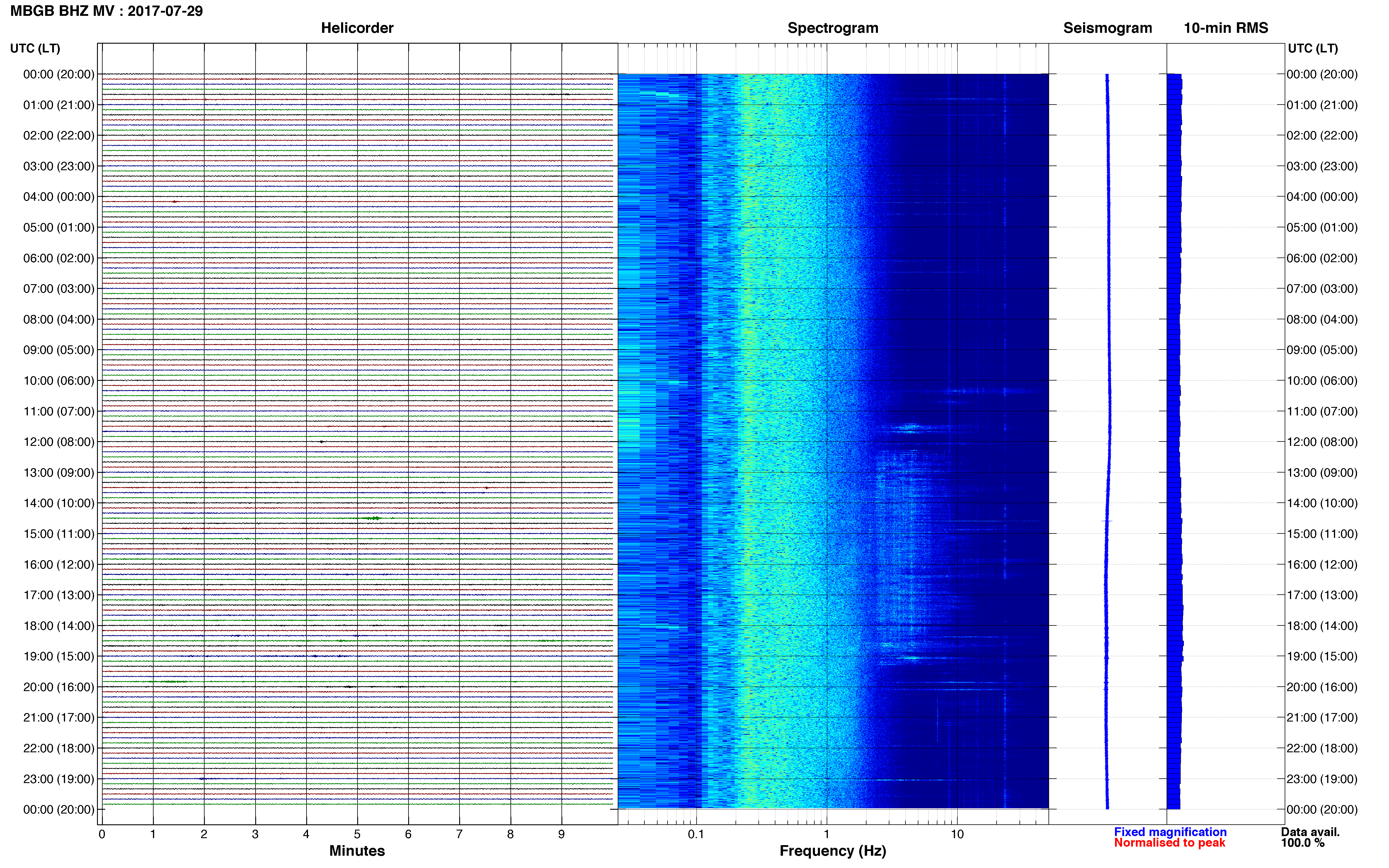Click minute tick label 0 under the helicorder
The width and height of the screenshot is (1389, 868).
[x=102, y=835]
